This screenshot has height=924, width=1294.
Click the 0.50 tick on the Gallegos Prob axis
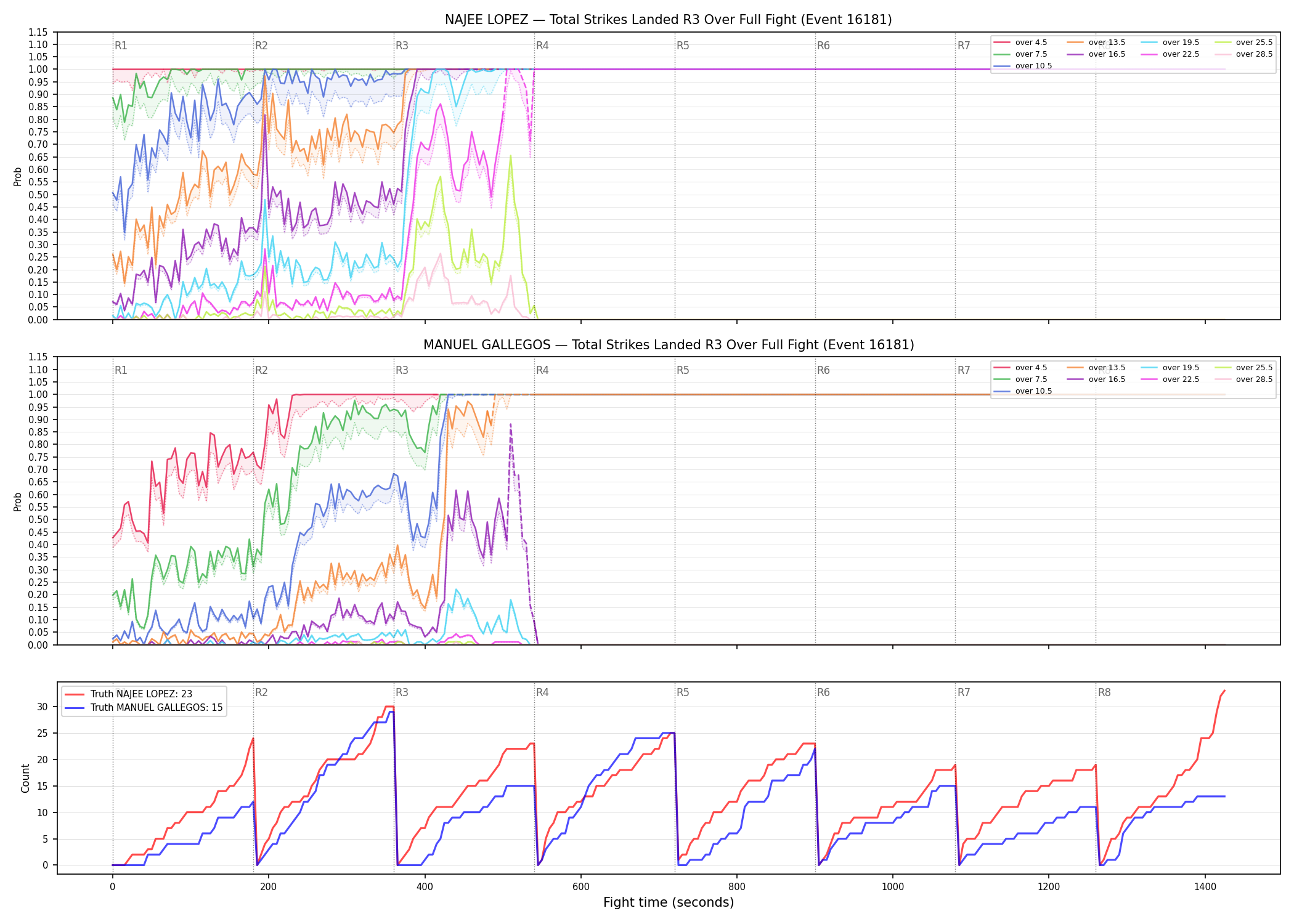38,520
